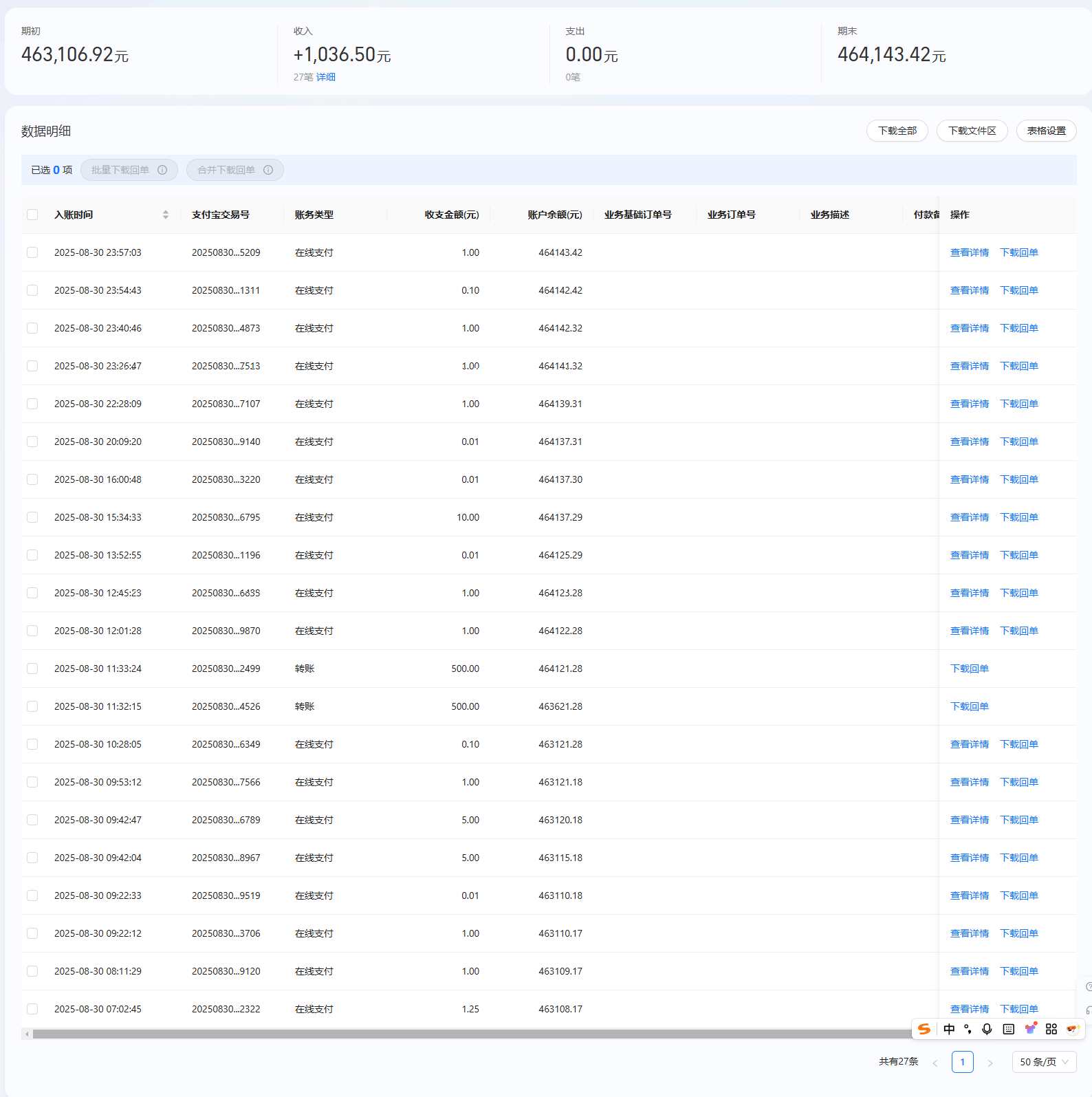
Task: Check row 2025-08-30 22:28:09
Action: tap(32, 404)
